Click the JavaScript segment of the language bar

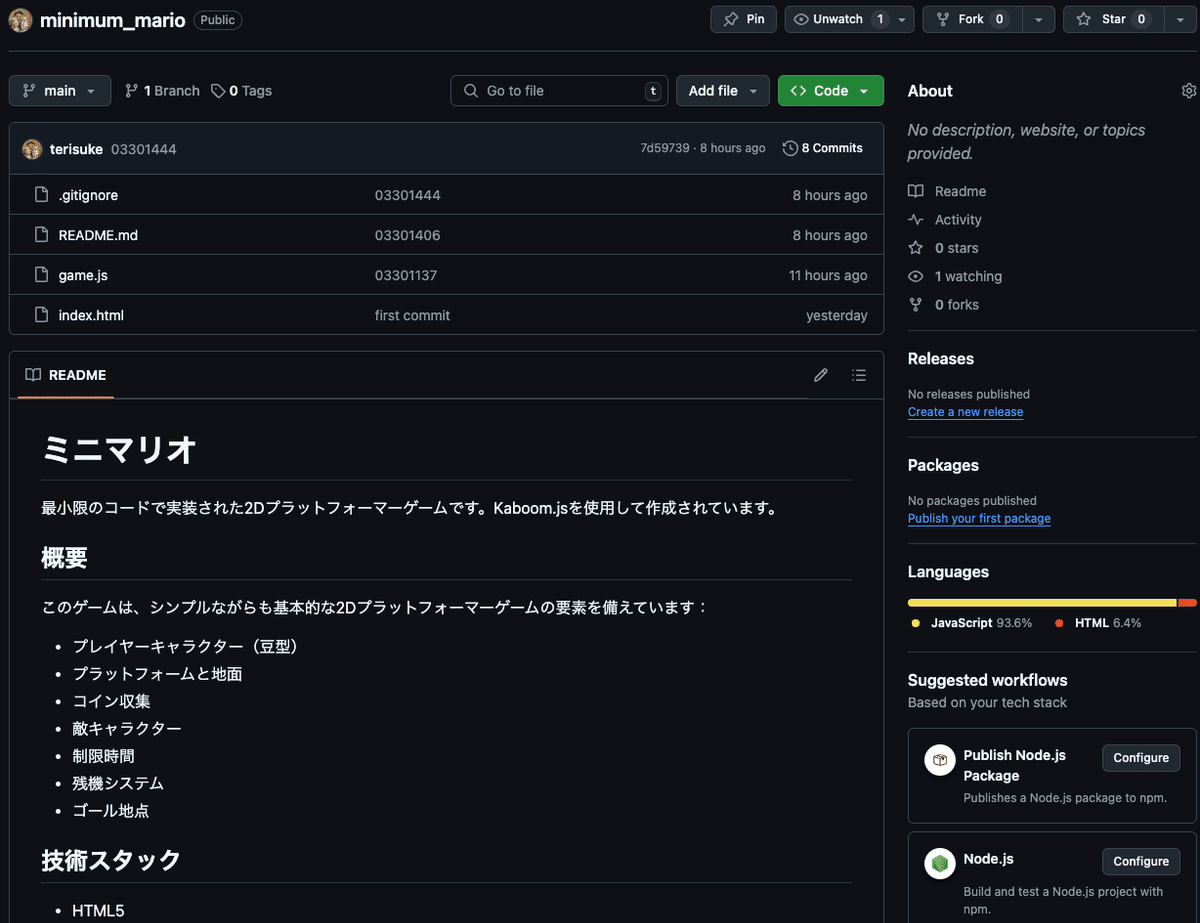[1040, 602]
